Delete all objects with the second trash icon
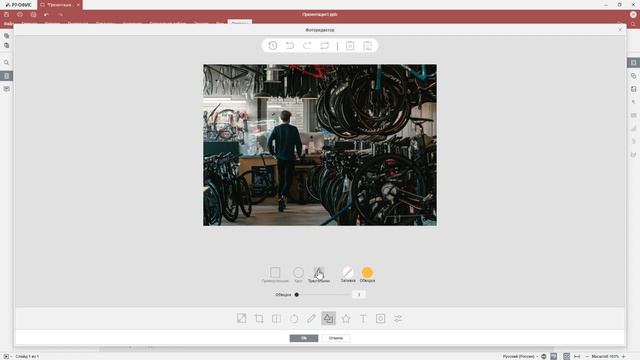Screen dimensions: 640x360 point(367,46)
